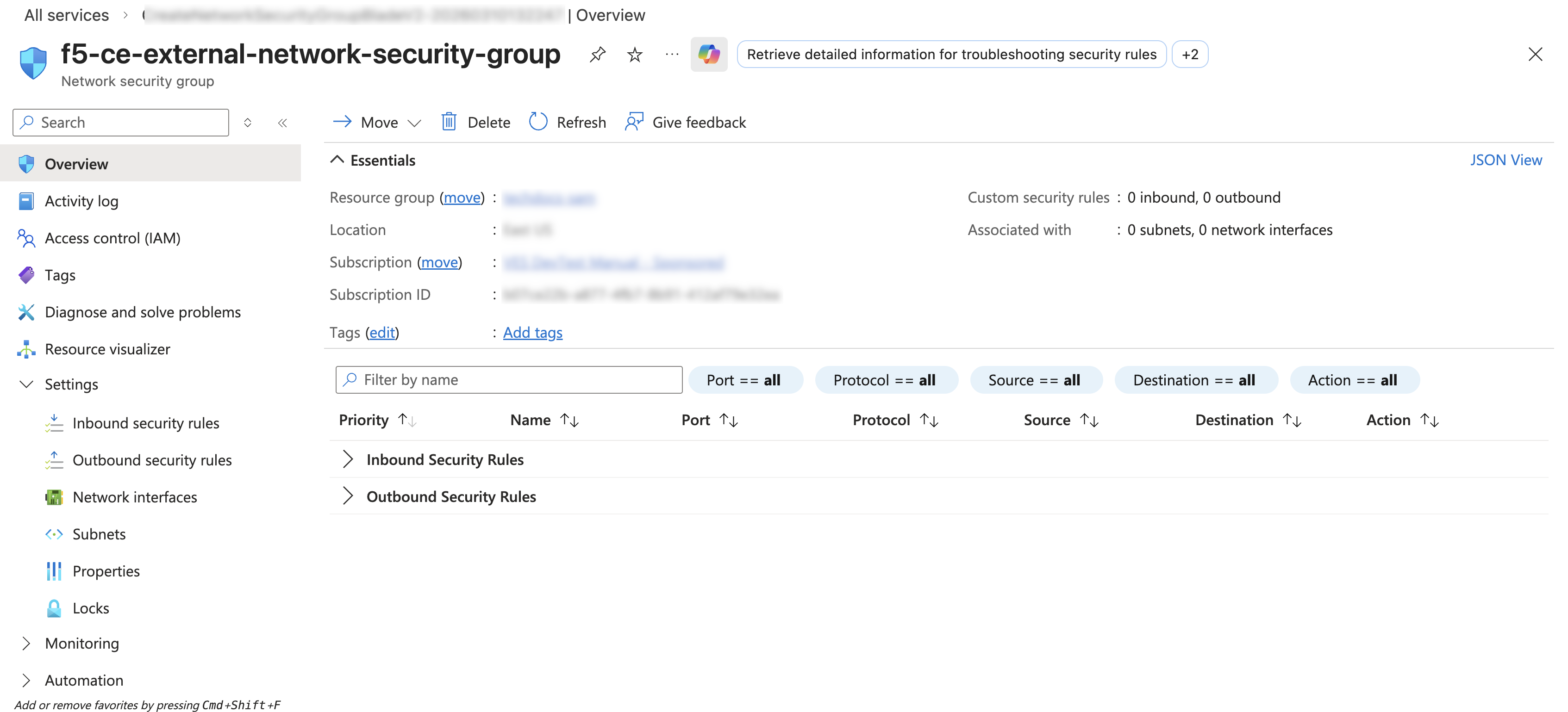1568x712 pixels.
Task: Open the more options ellipsis menu
Action: [672, 54]
